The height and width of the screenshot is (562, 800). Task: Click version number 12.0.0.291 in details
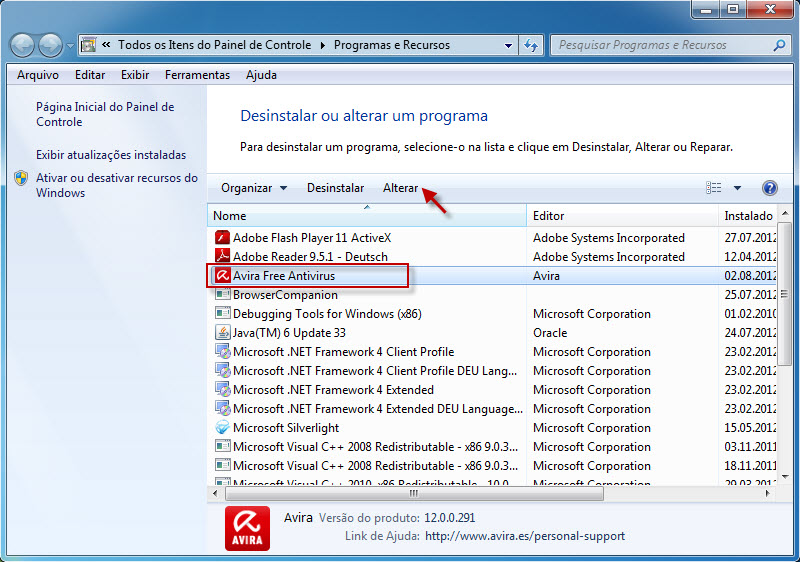coord(449,518)
